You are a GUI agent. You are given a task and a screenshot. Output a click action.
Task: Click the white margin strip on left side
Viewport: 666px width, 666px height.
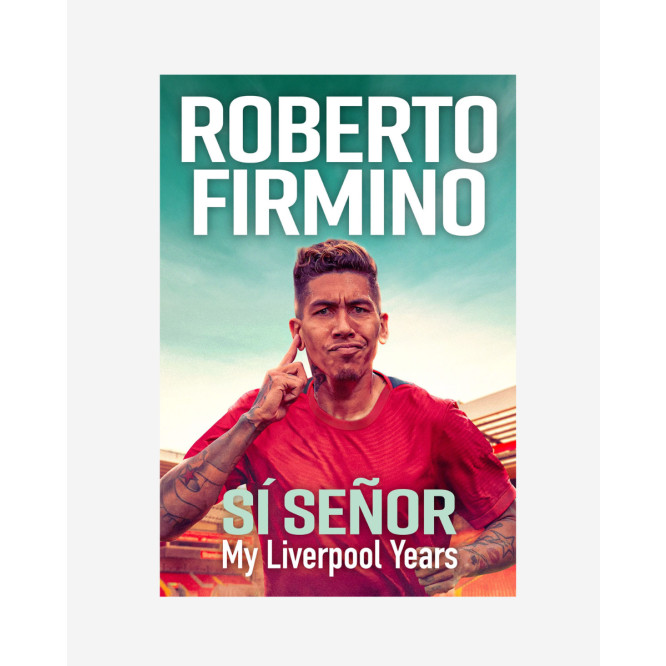pos(34,333)
